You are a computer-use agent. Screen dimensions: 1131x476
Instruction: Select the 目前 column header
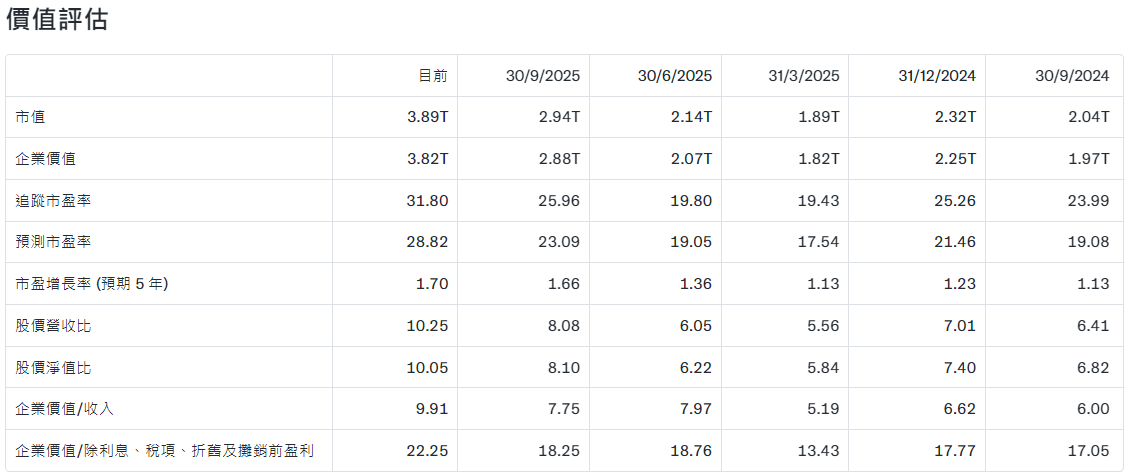pos(432,76)
